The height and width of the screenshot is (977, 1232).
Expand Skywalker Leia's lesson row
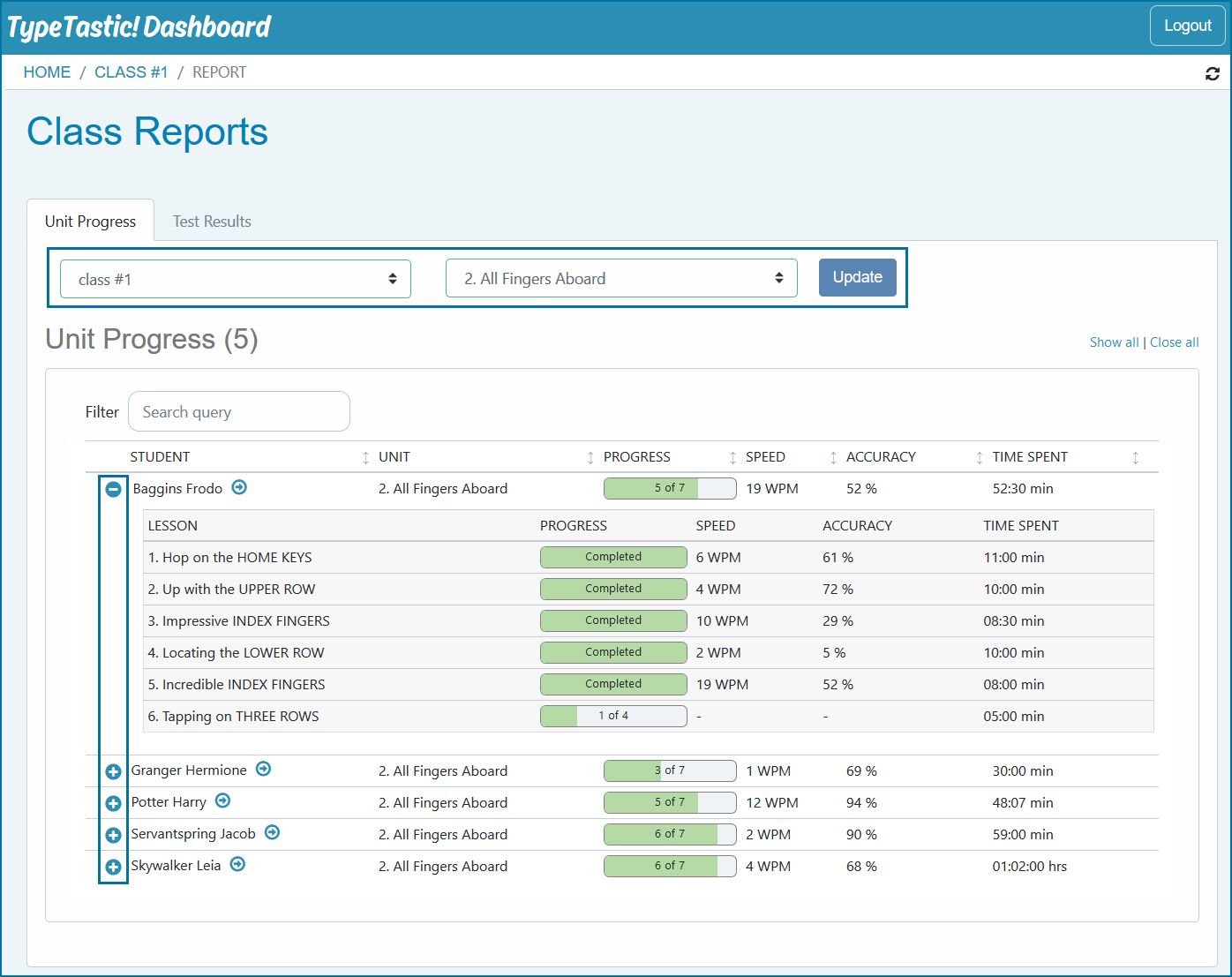pyautogui.click(x=113, y=867)
